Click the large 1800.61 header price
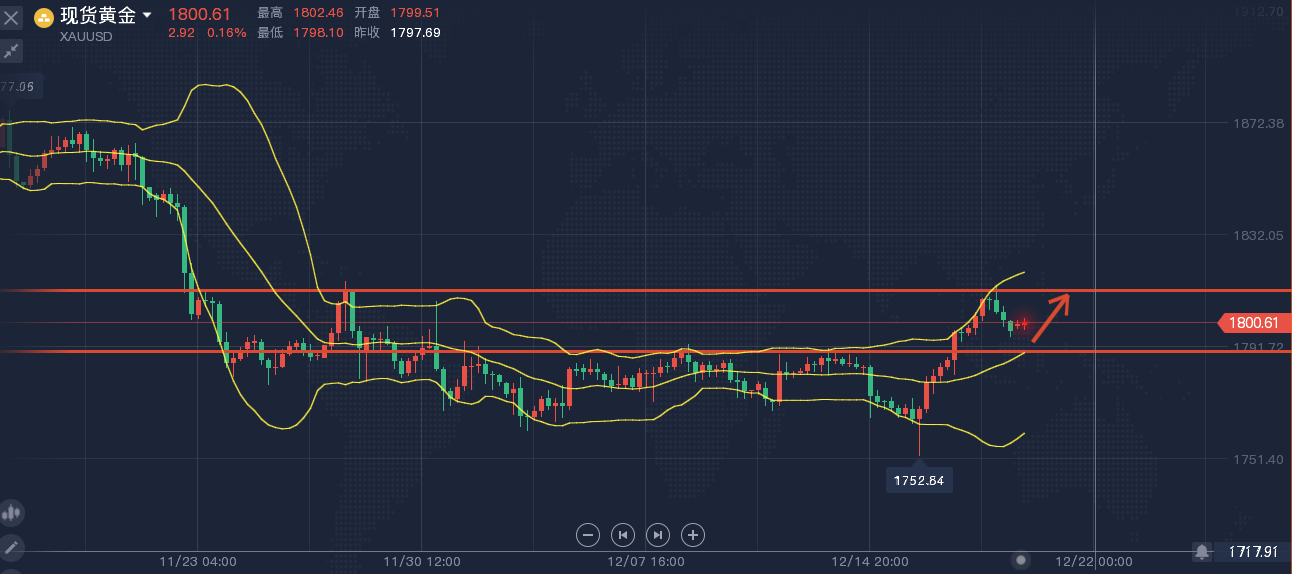1292x574 pixels. click(199, 13)
